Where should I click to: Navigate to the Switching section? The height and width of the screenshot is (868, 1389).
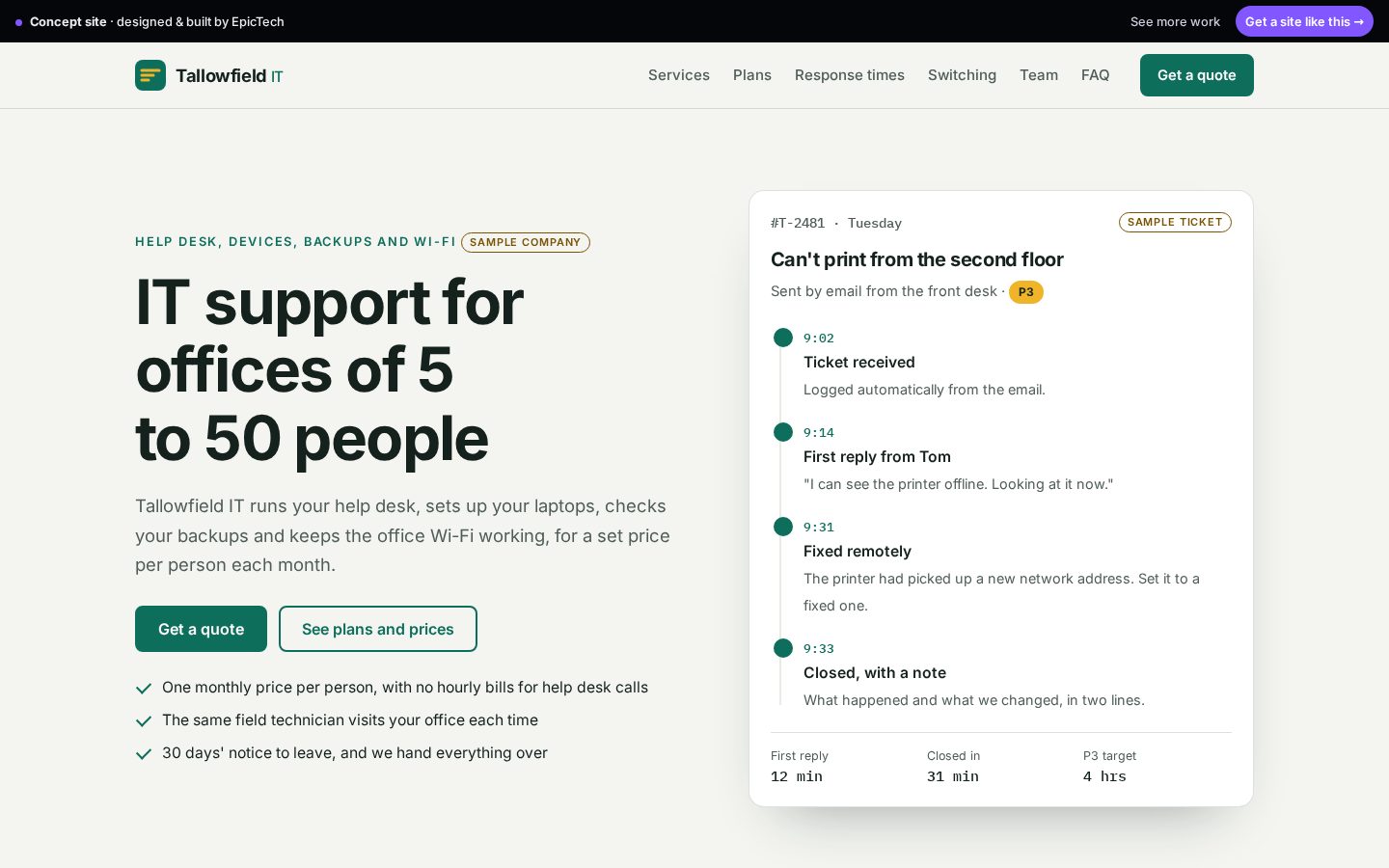coord(962,75)
